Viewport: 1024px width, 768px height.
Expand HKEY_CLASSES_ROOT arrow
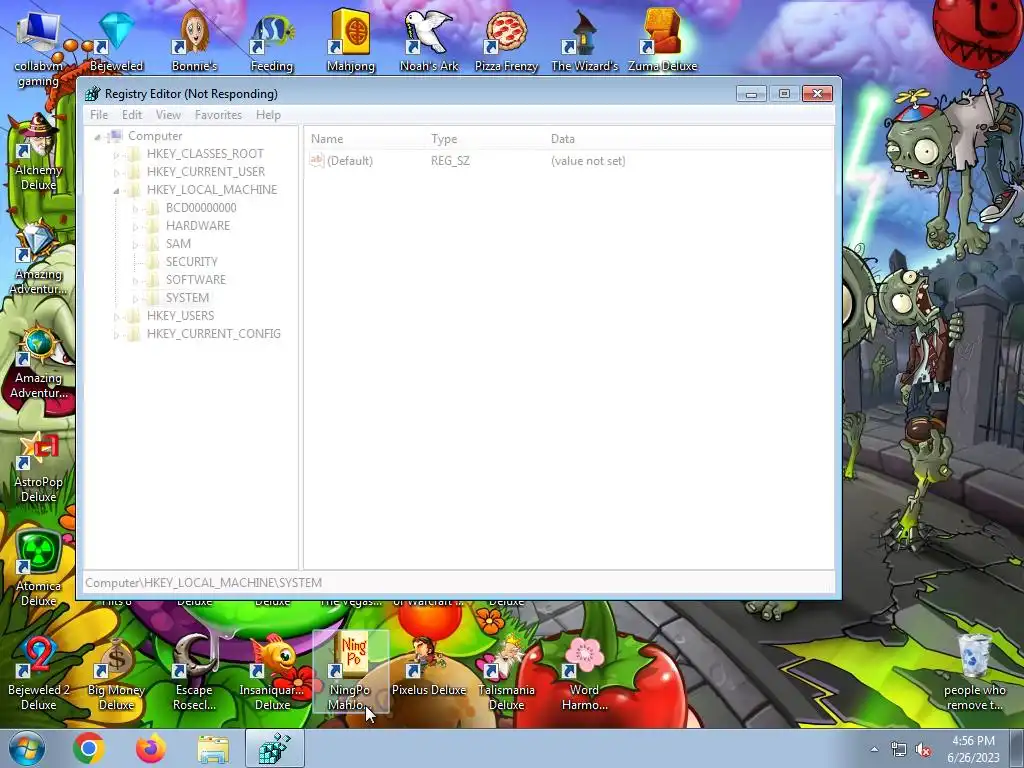116,154
